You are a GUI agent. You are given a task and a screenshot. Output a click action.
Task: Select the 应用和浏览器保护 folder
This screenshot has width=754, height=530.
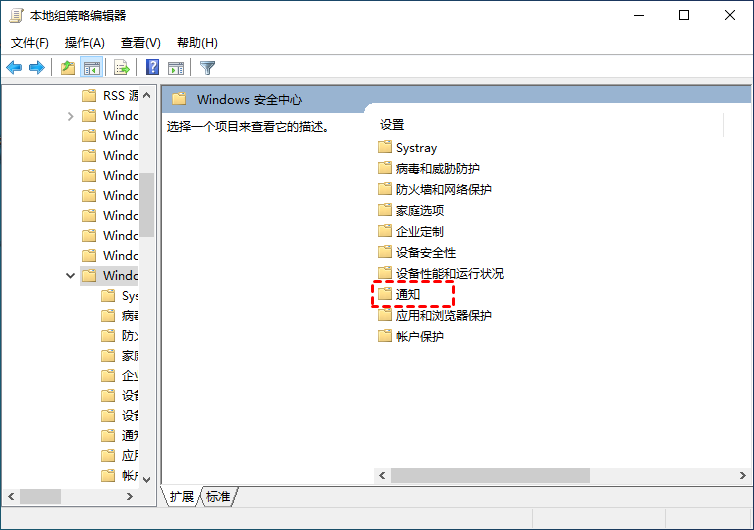coord(435,315)
